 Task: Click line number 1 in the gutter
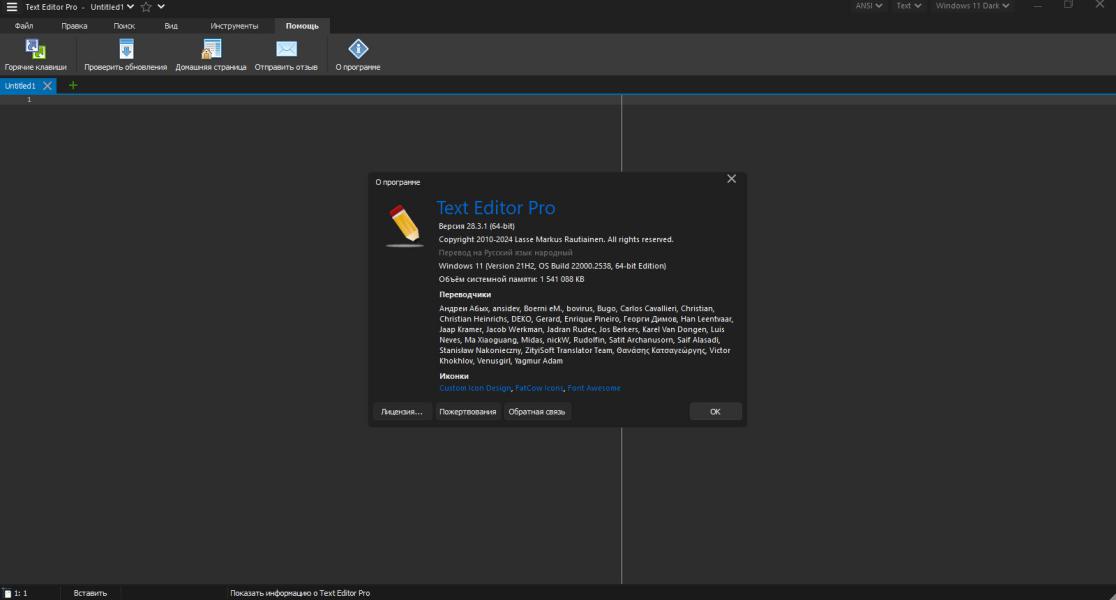click(29, 100)
